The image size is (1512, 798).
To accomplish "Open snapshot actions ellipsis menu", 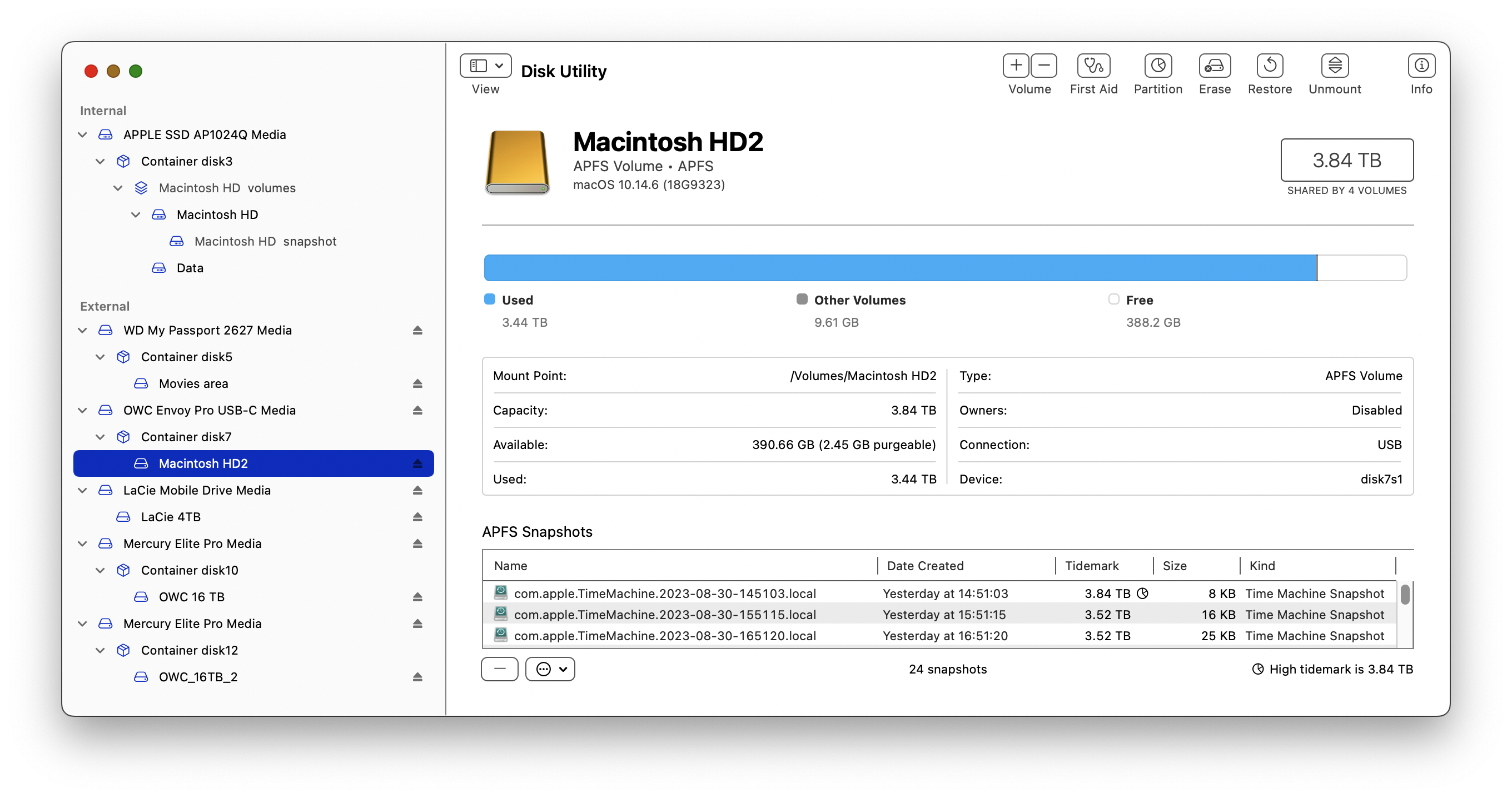I will pyautogui.click(x=550, y=669).
